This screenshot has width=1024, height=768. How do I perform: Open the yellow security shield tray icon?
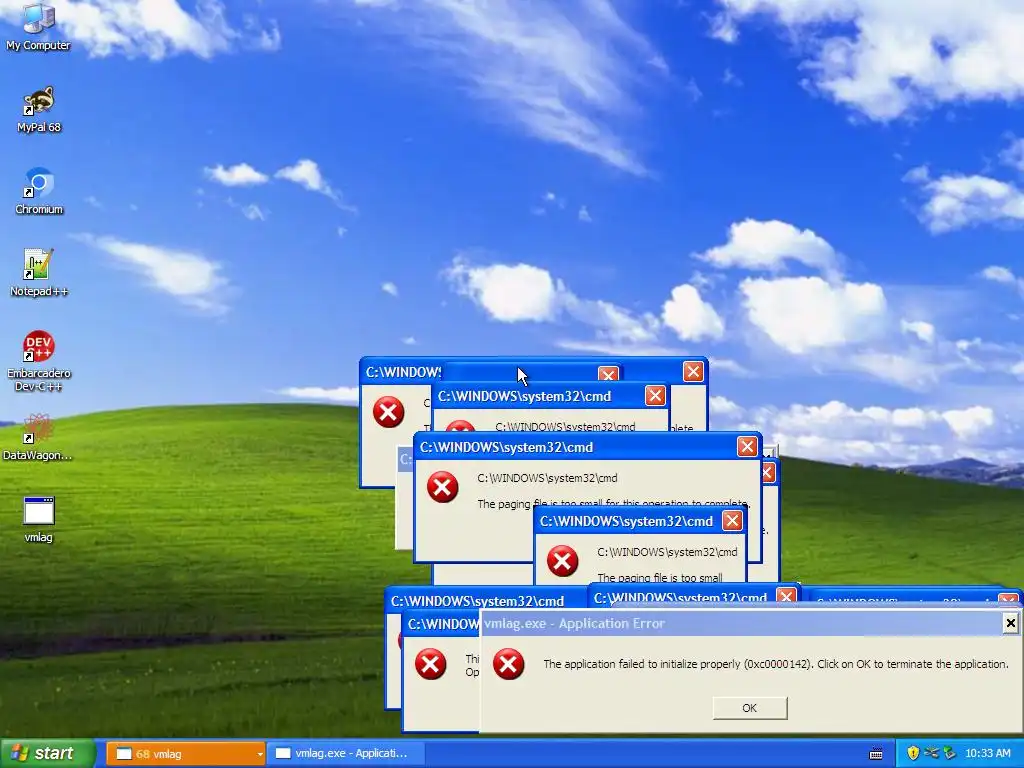(913, 754)
